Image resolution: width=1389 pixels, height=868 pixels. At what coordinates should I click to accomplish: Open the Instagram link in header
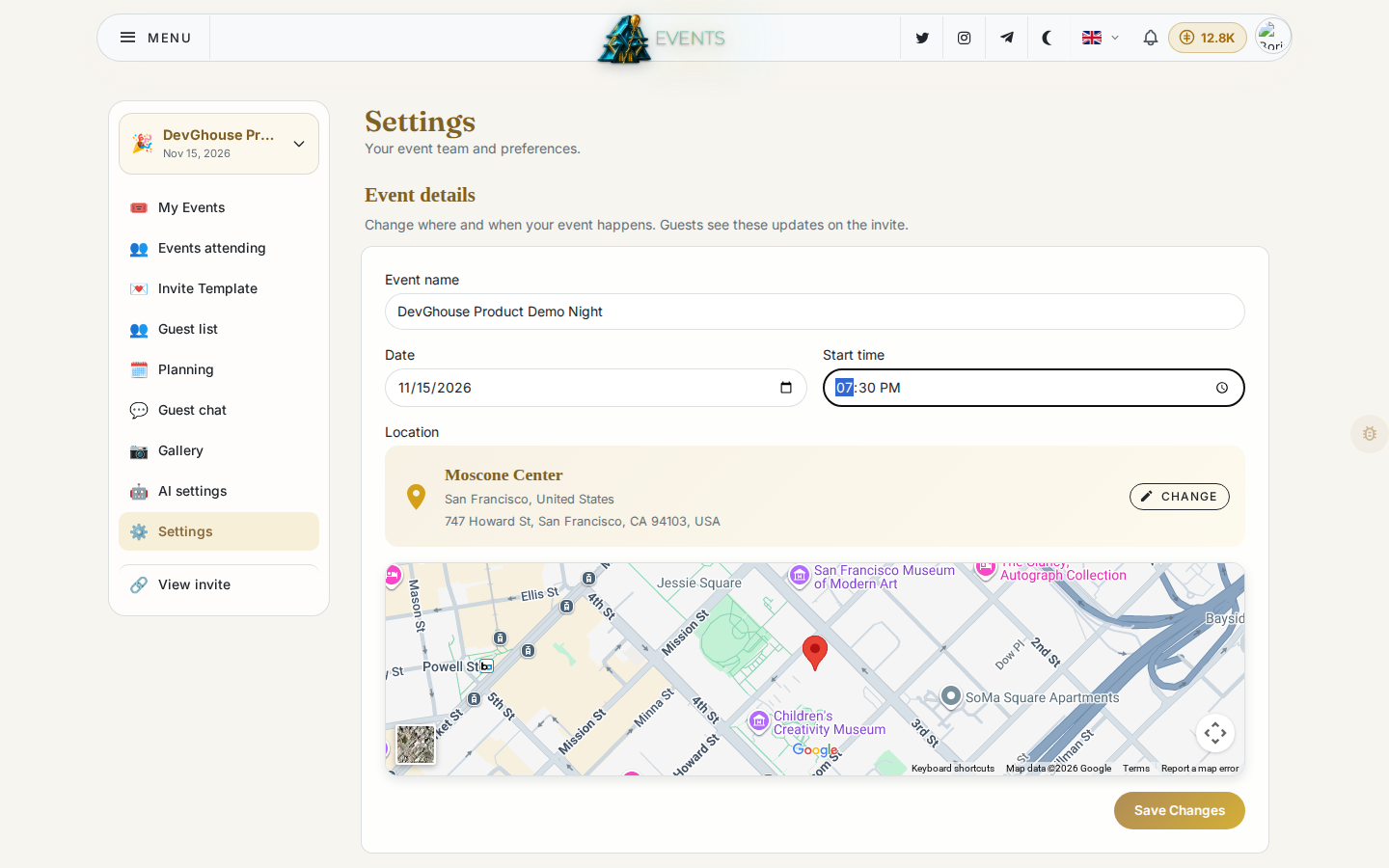(x=964, y=38)
